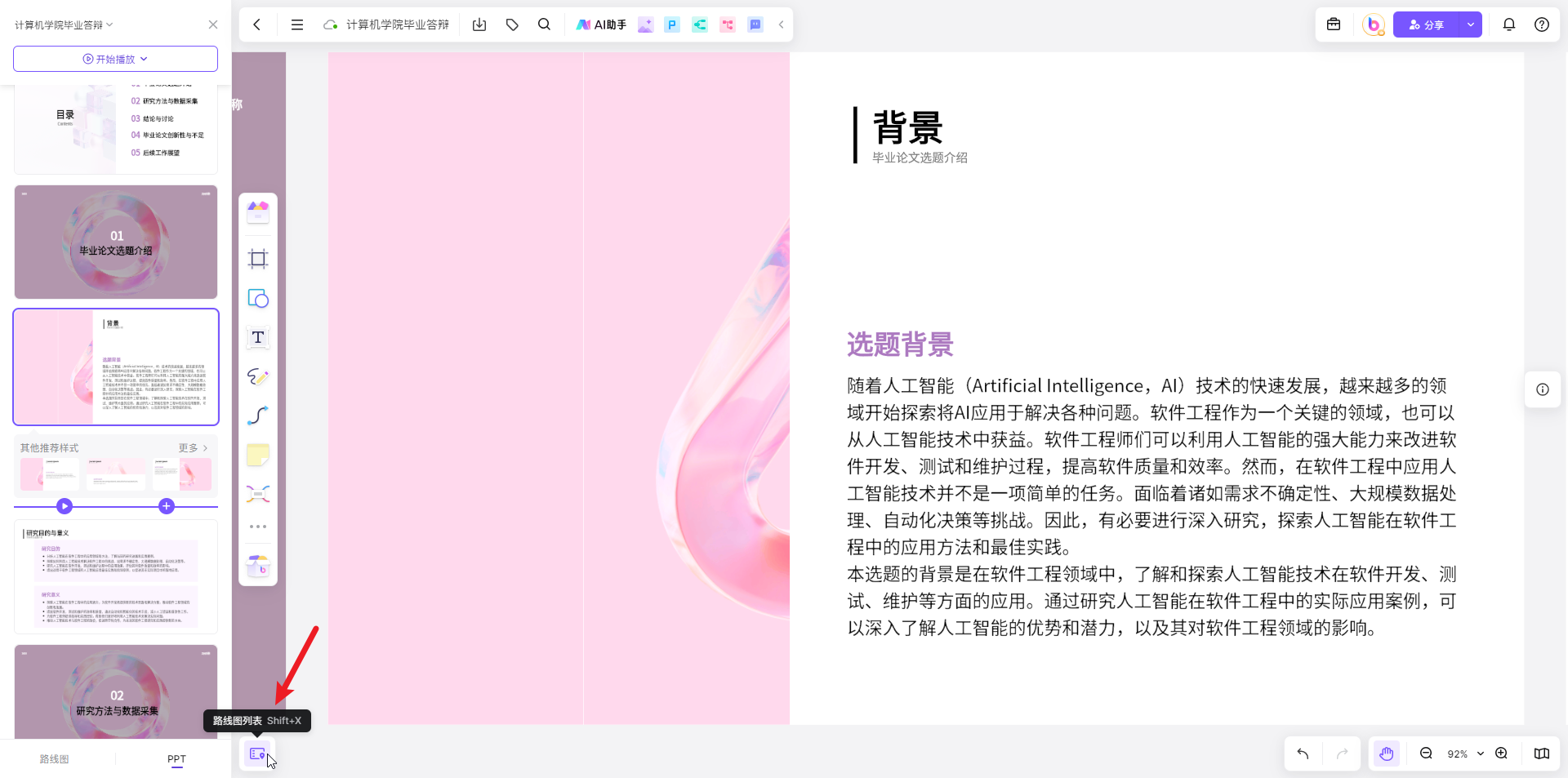Select the 研究目的与意义 slide thumbnail
The image size is (1568, 778).
coord(116,576)
